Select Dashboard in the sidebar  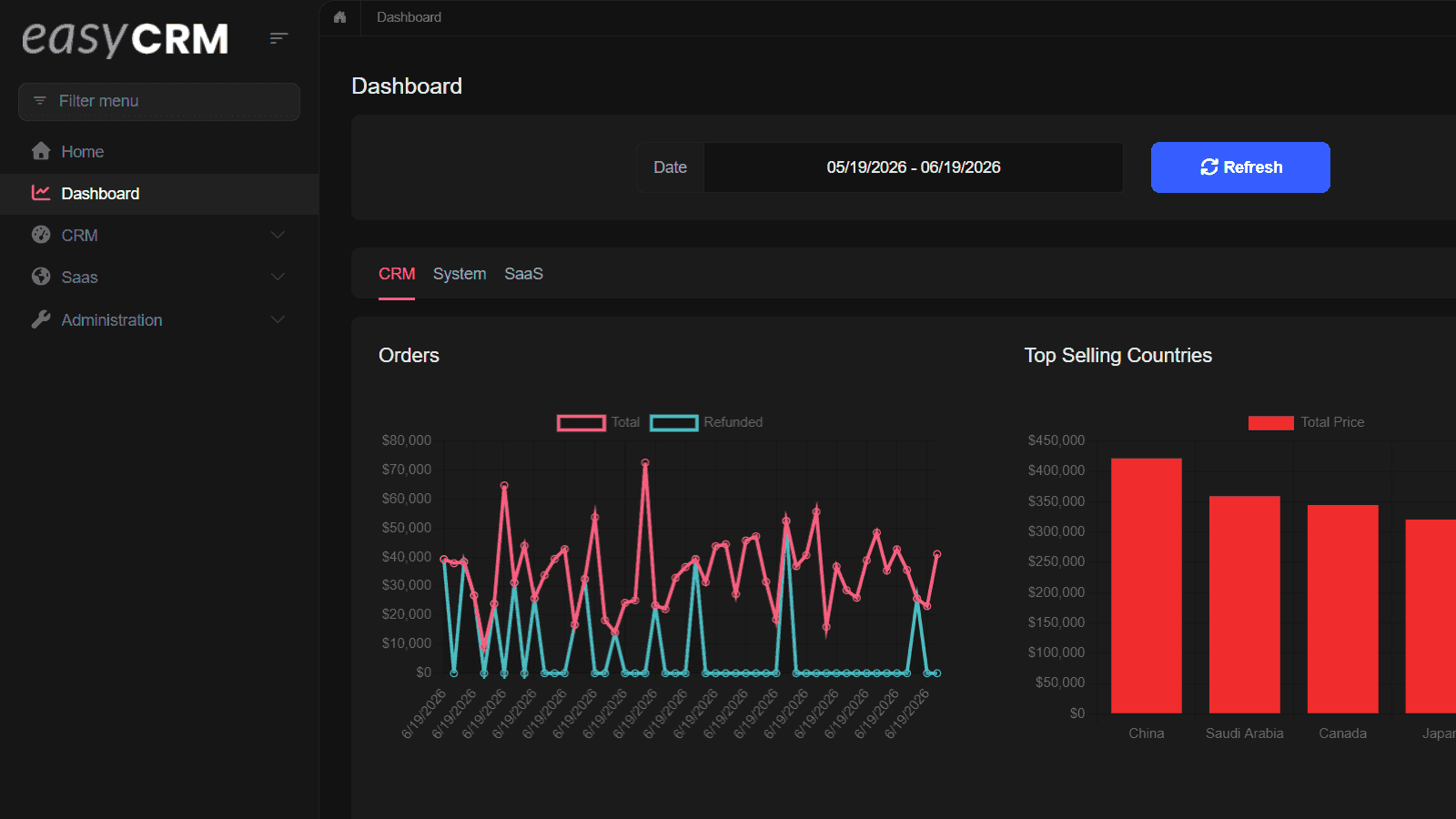coord(159,193)
